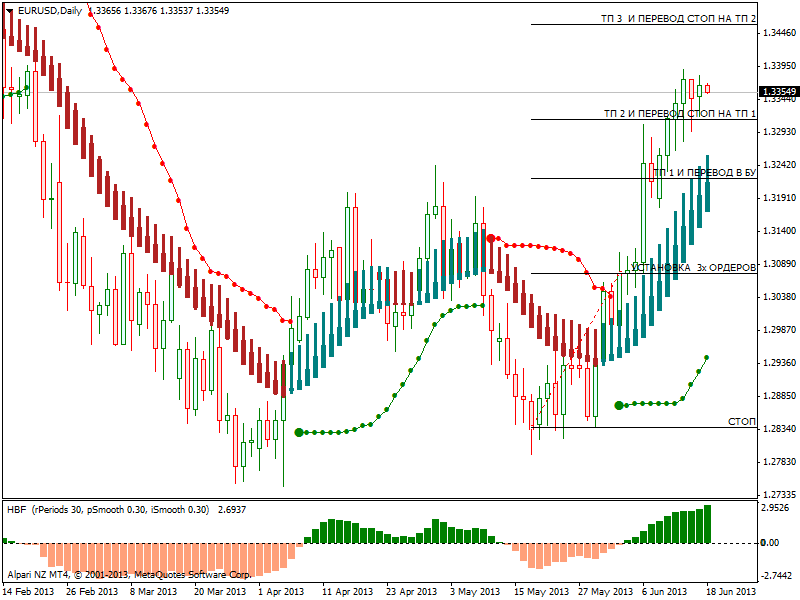Click the 1.31400 price scale value
Viewport: 800px width, 600px height.
click(779, 231)
